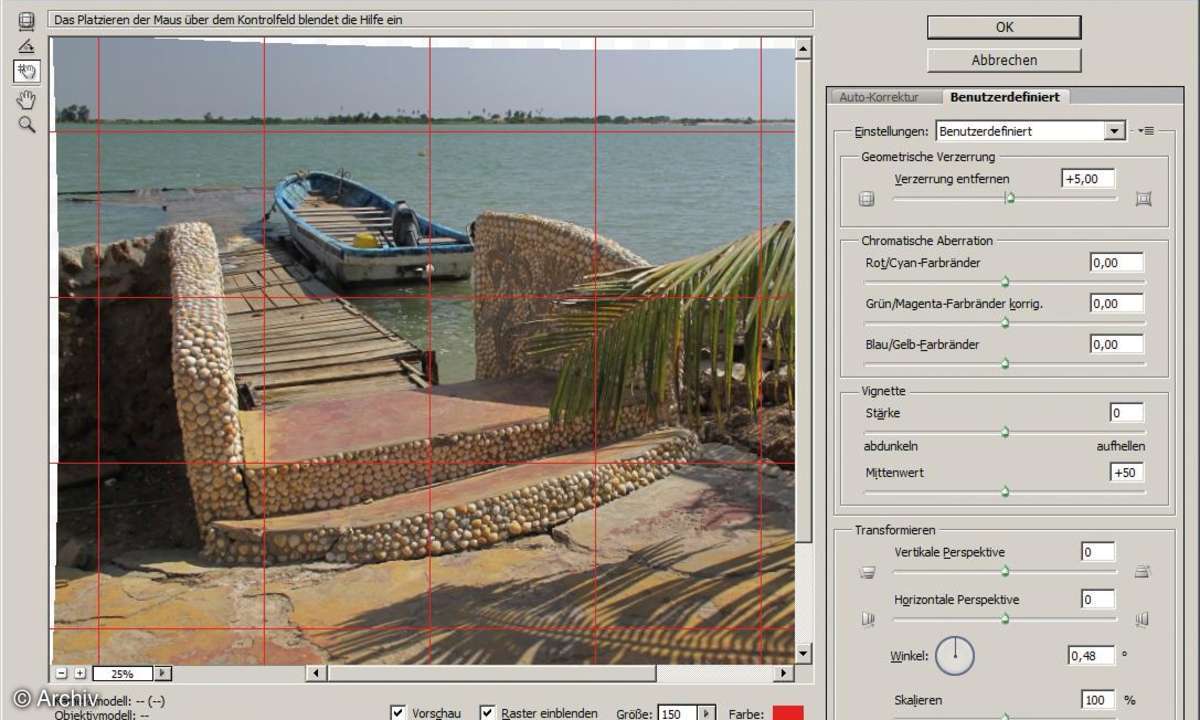Click the help text about 'Platzieren der Maus'
The height and width of the screenshot is (720, 1200).
pos(230,19)
